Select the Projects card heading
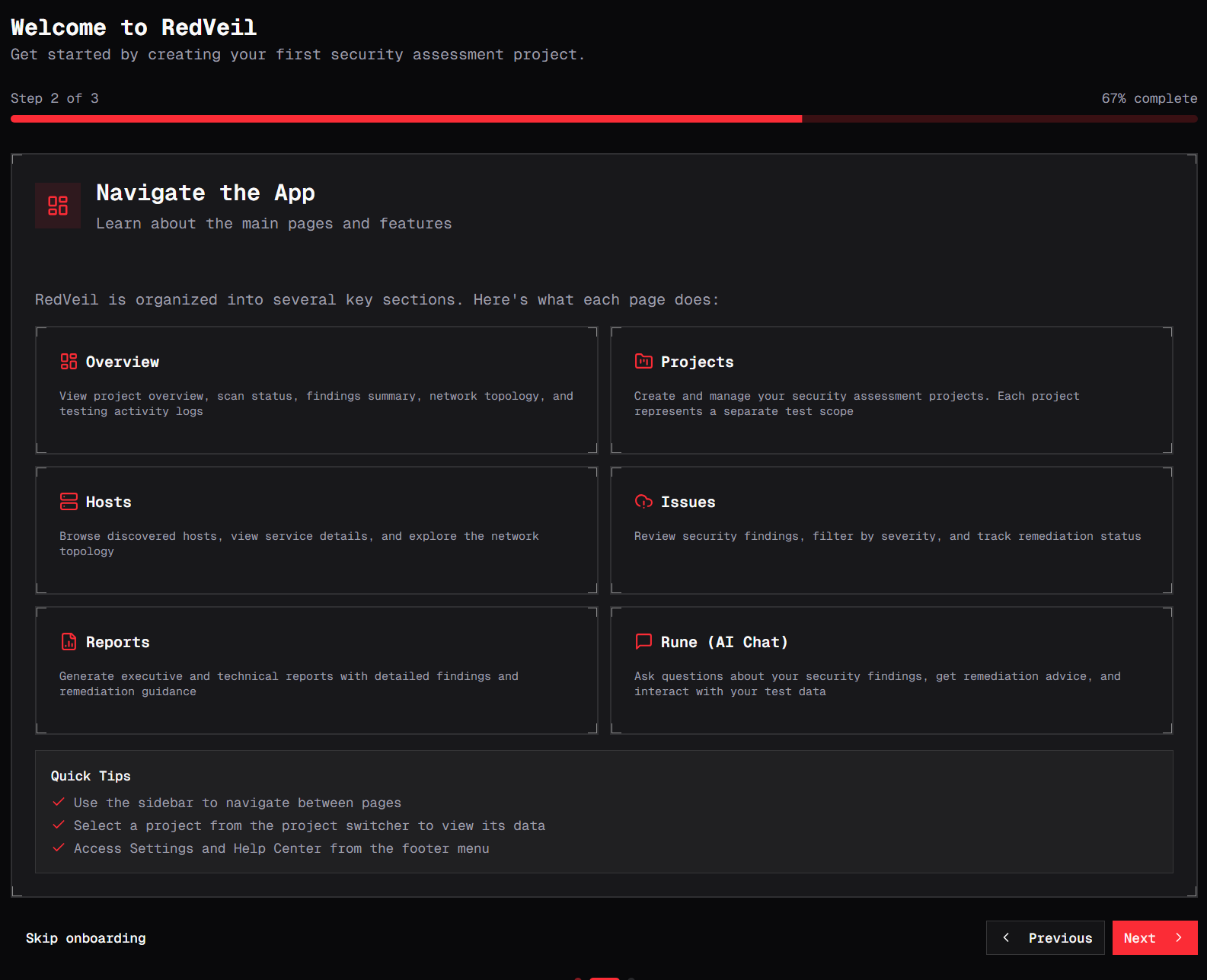Screen dimensions: 1207x980 point(697,362)
